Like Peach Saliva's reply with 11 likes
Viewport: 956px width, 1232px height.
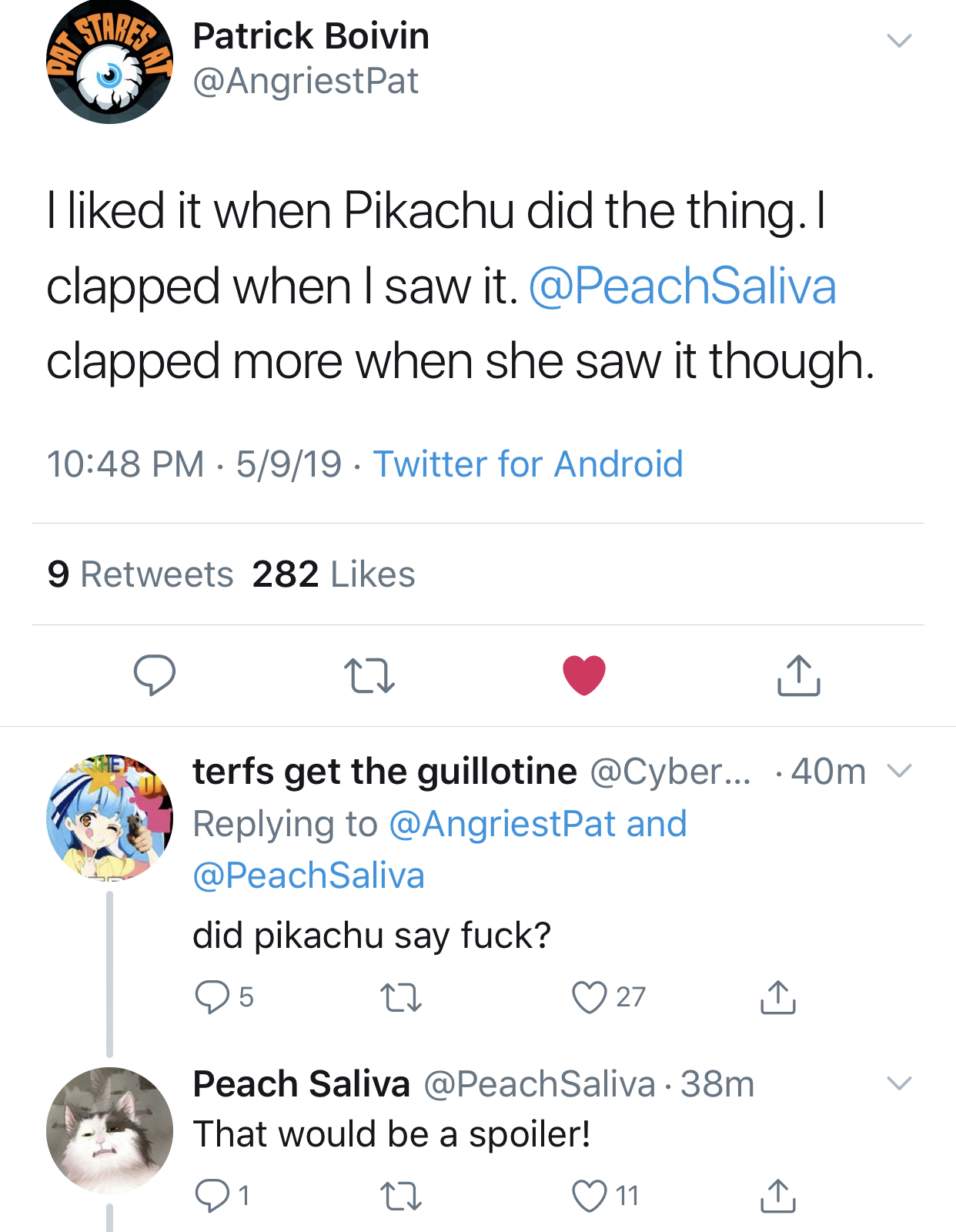click(606, 1196)
